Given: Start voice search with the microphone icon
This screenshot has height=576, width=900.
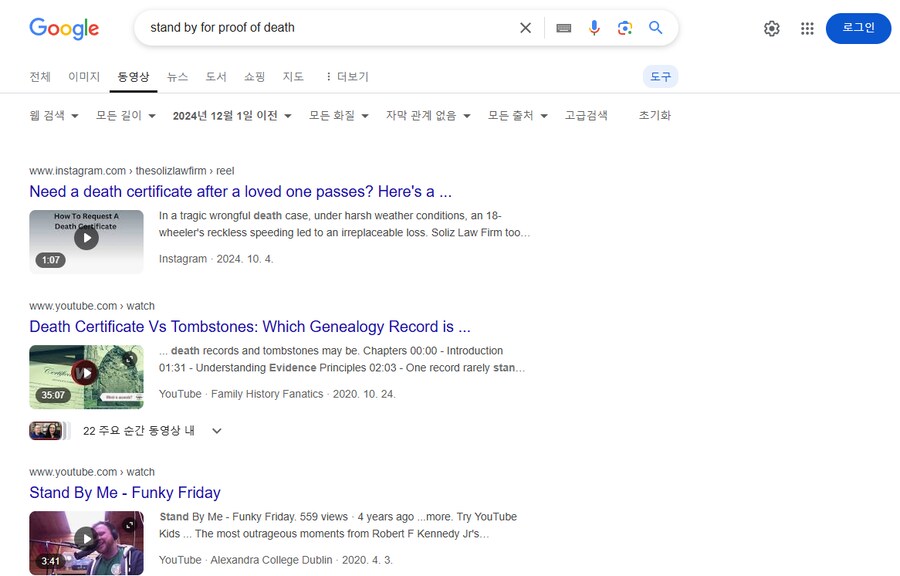Looking at the screenshot, I should coord(594,28).
